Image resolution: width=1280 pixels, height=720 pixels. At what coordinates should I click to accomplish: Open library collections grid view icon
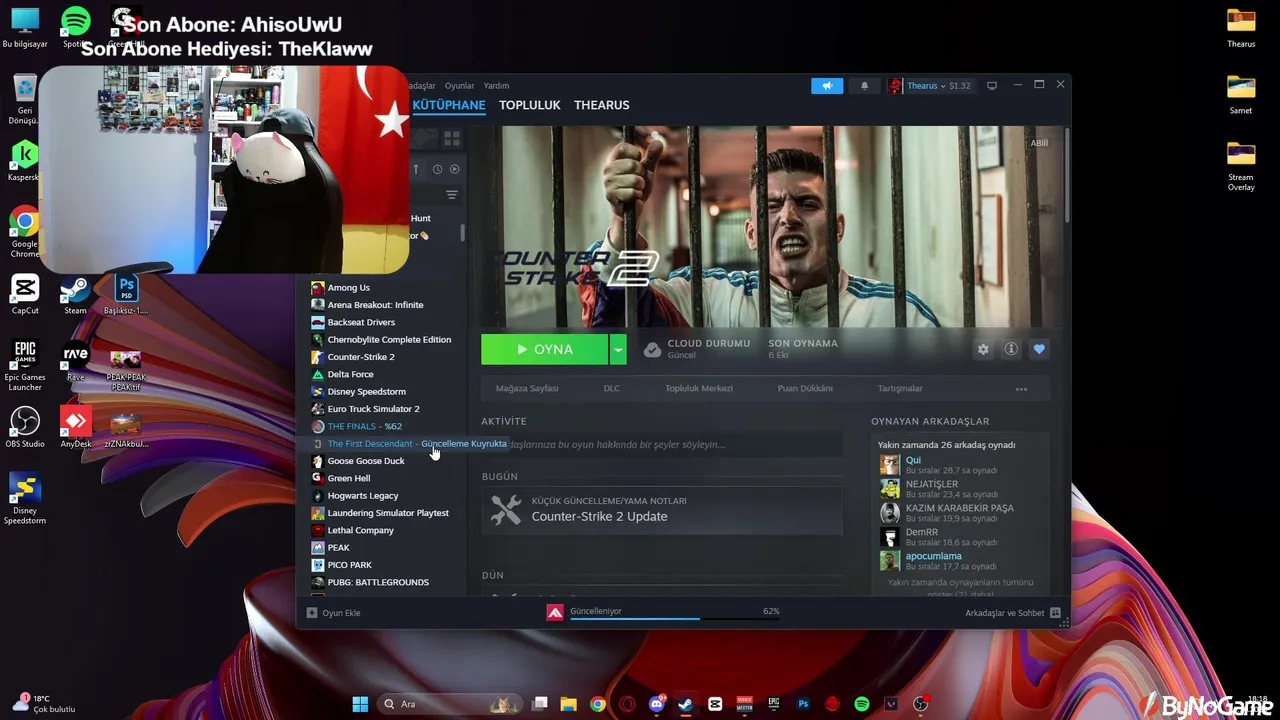[452, 138]
